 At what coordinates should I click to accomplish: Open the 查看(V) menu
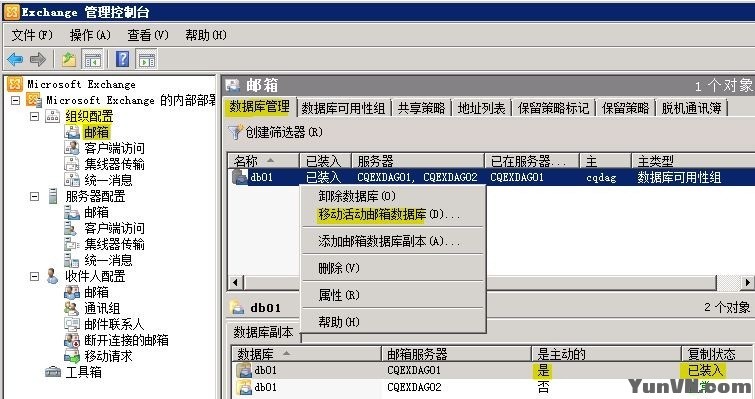[148, 35]
